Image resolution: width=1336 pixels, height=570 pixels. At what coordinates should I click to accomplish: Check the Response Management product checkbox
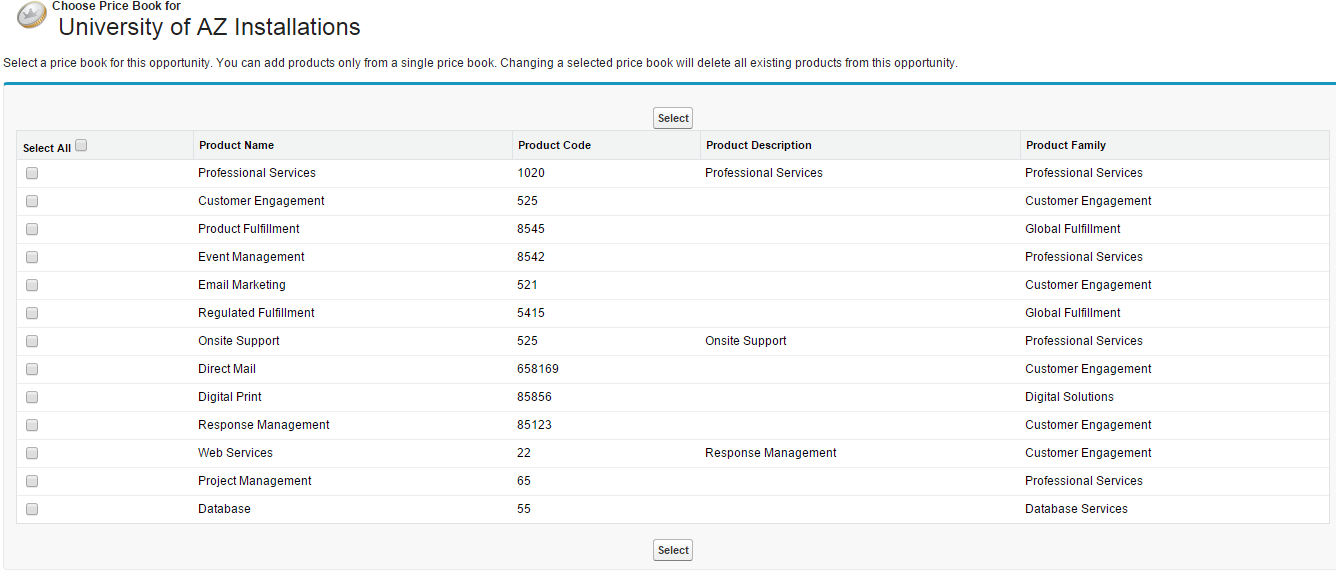(x=32, y=425)
